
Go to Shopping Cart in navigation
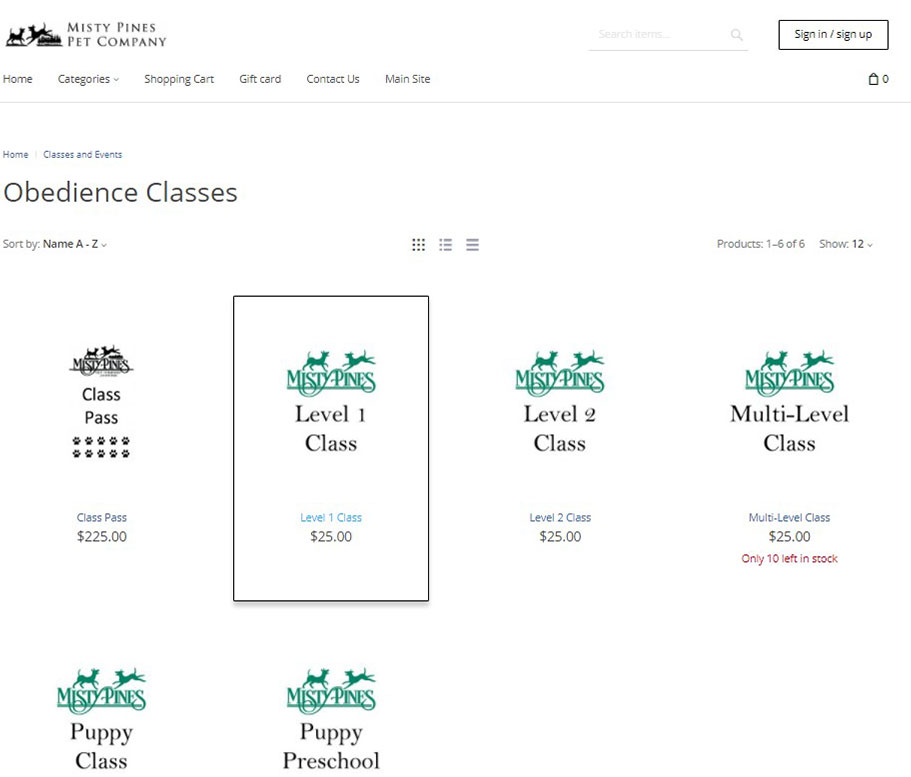click(x=179, y=79)
